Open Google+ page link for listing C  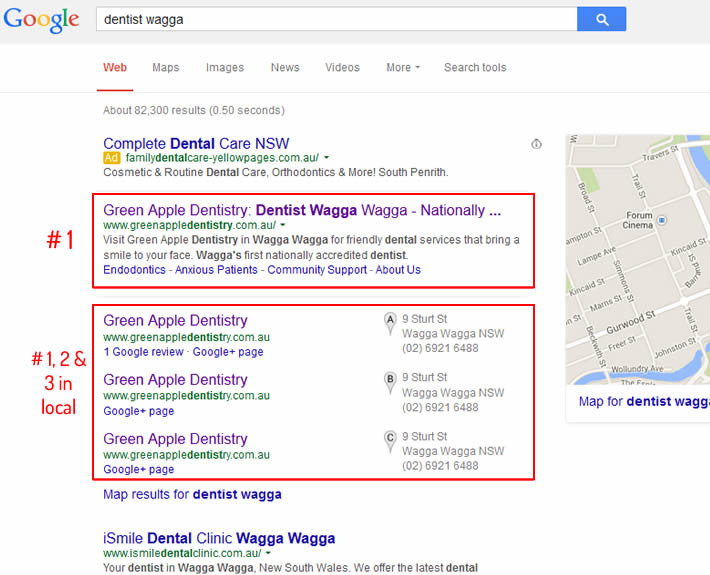tap(139, 469)
